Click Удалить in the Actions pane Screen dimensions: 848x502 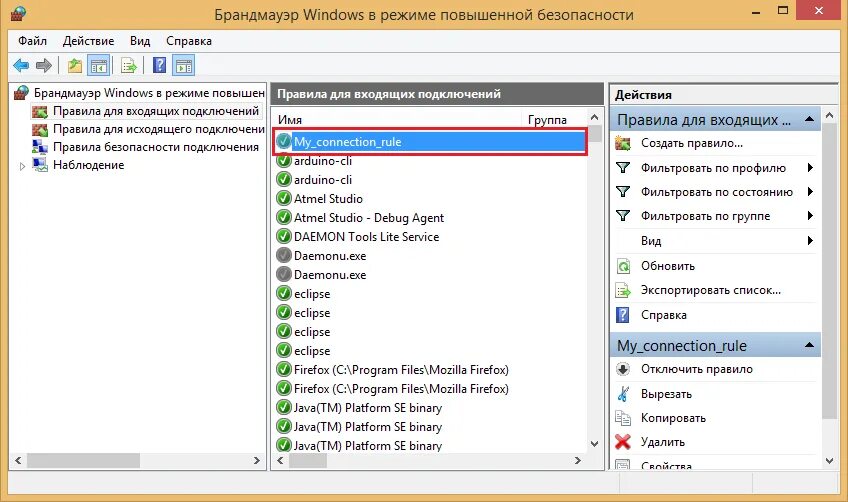pyautogui.click(x=662, y=442)
